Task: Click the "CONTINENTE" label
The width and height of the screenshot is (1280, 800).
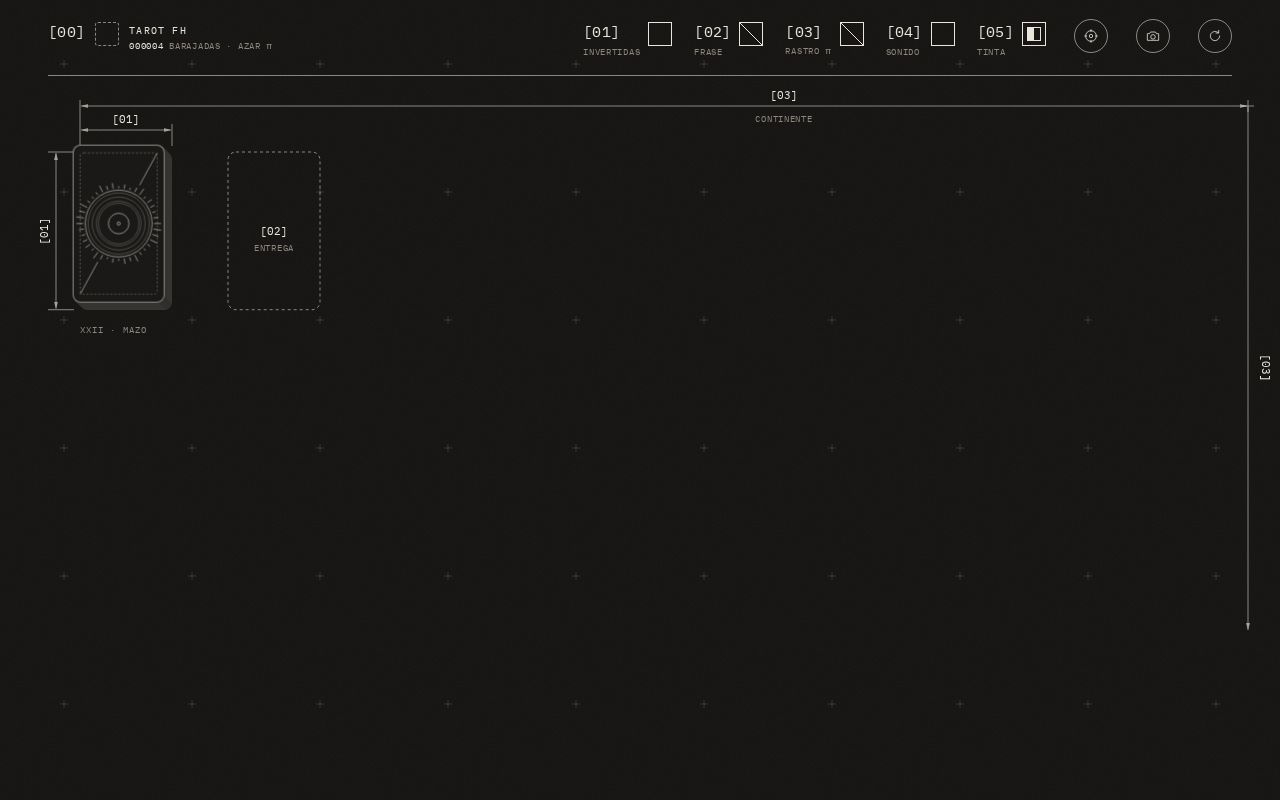Action: [x=784, y=119]
